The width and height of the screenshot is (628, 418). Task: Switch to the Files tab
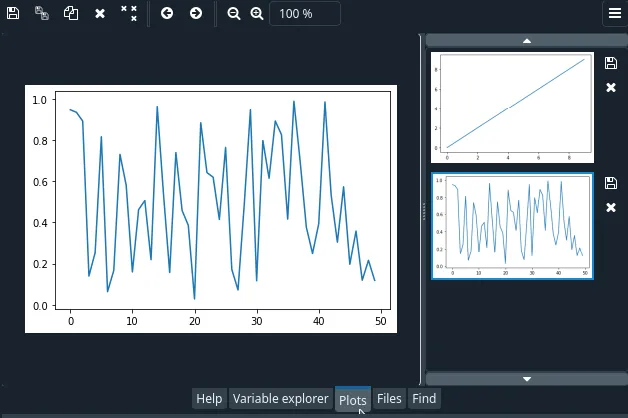[x=389, y=399]
